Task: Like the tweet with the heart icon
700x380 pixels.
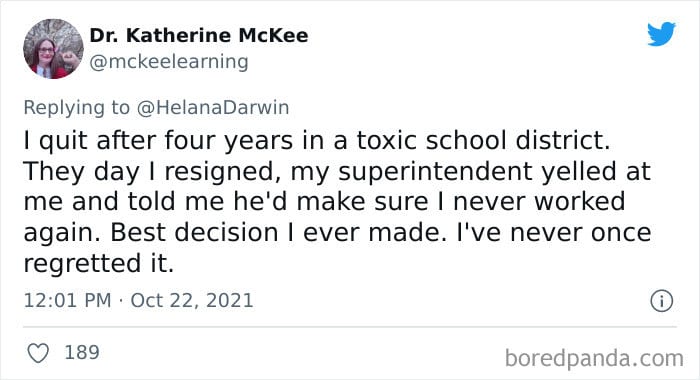Action: tap(38, 353)
